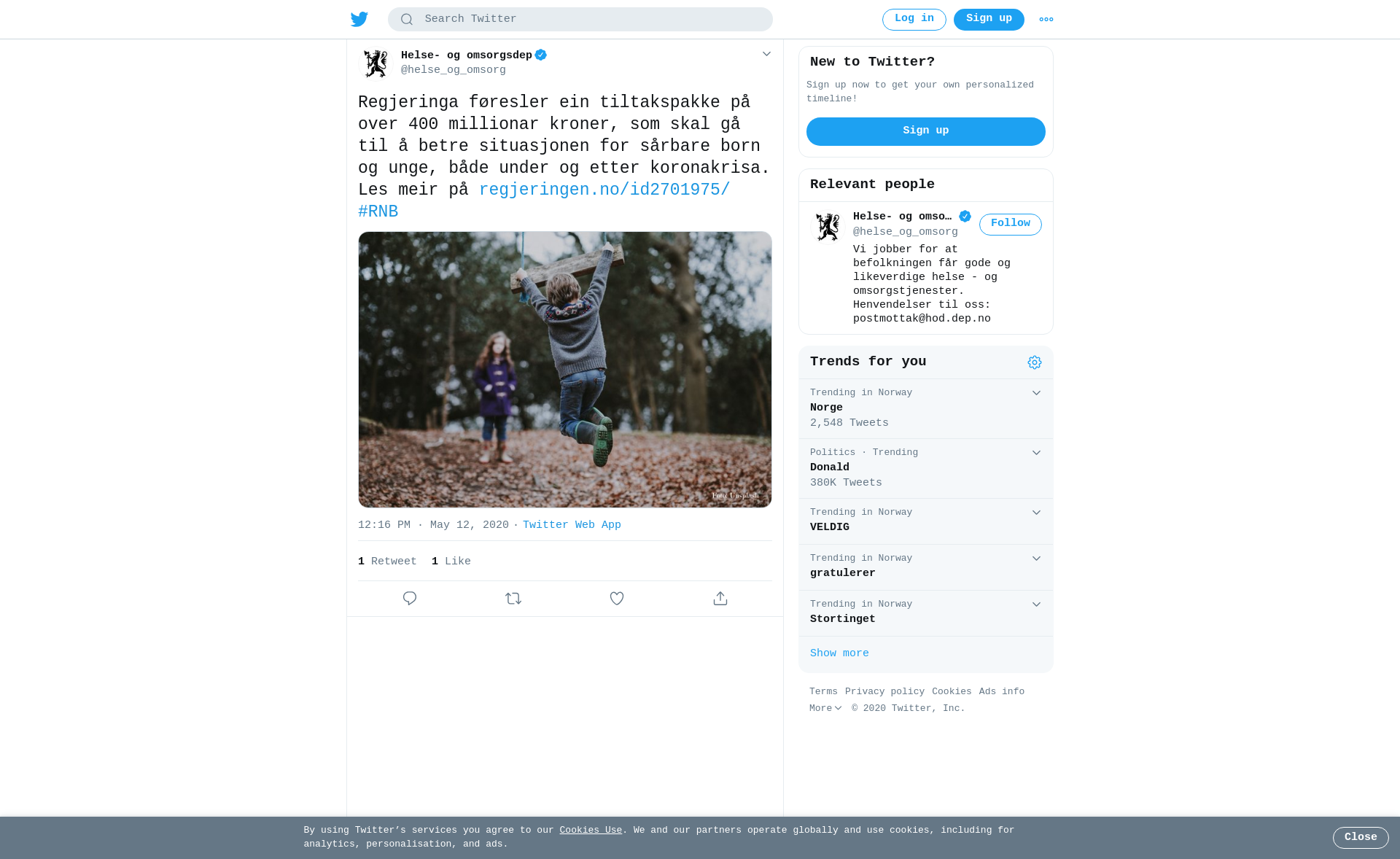
Task: Expand options for the Norge trend
Action: 1036,393
